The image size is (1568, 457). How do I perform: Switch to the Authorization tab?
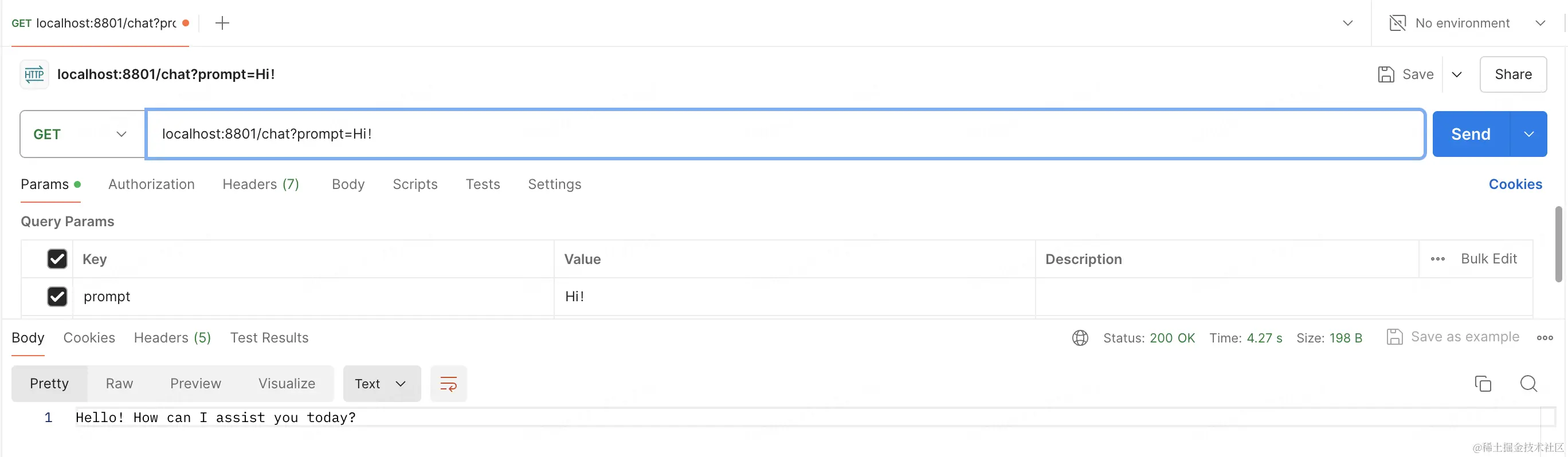click(151, 184)
